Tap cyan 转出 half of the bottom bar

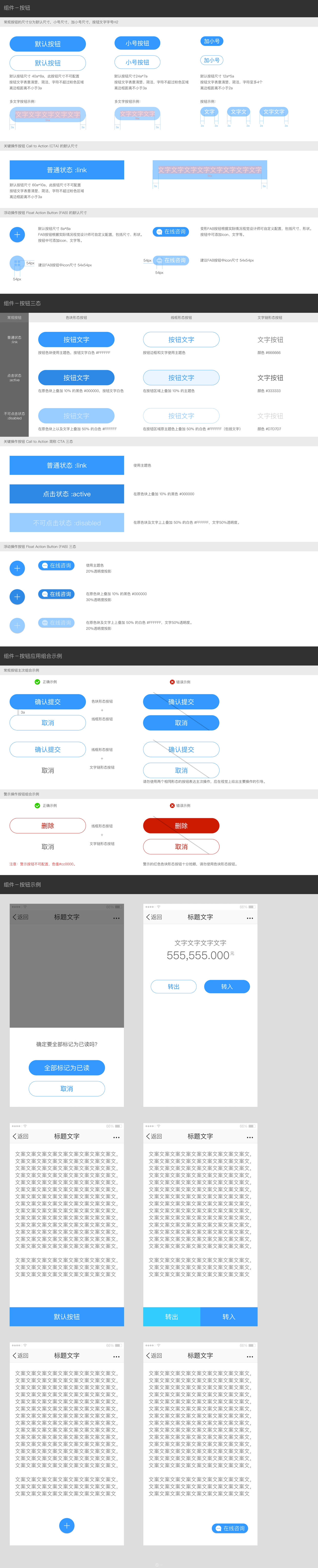[172, 1317]
